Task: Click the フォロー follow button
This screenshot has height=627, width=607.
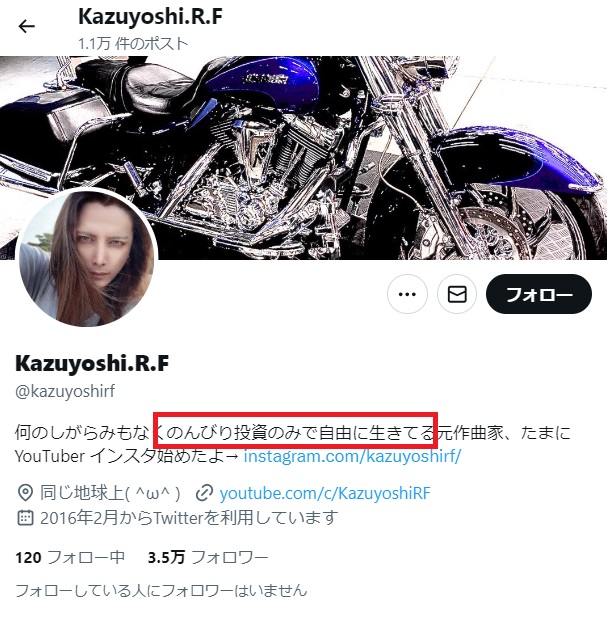Action: tap(539, 294)
